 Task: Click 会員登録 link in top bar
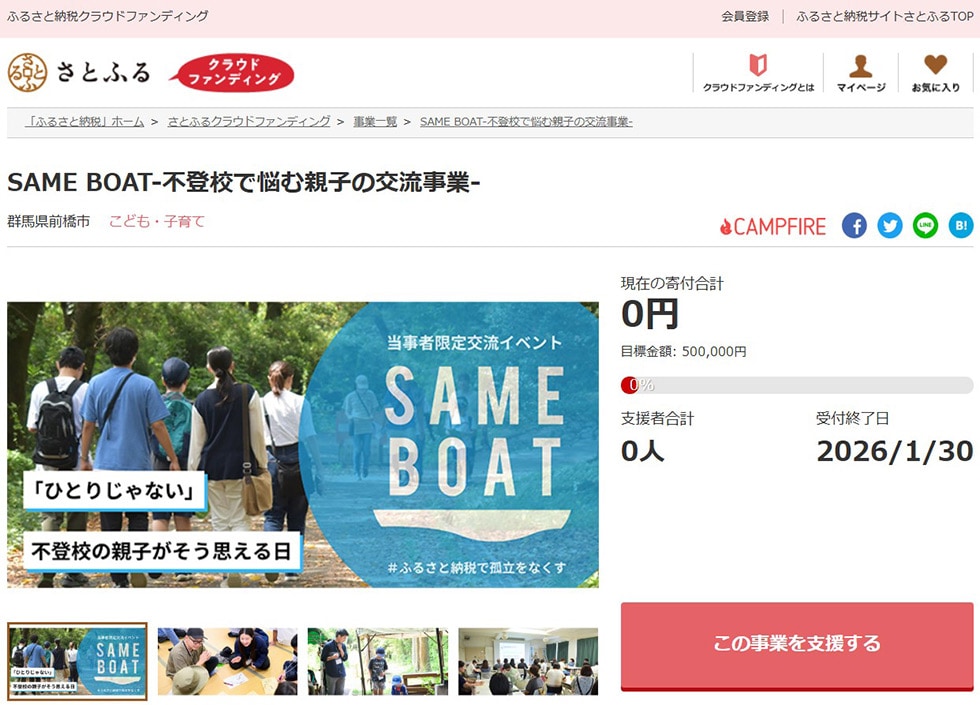(x=745, y=17)
